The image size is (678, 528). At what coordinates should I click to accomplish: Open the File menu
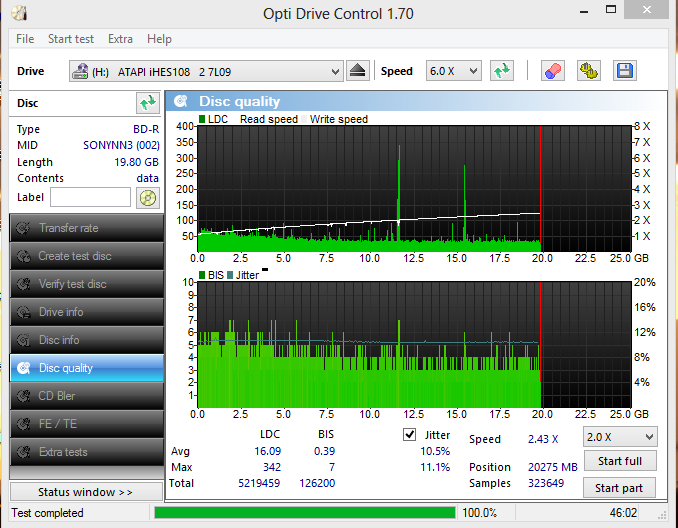(x=25, y=39)
